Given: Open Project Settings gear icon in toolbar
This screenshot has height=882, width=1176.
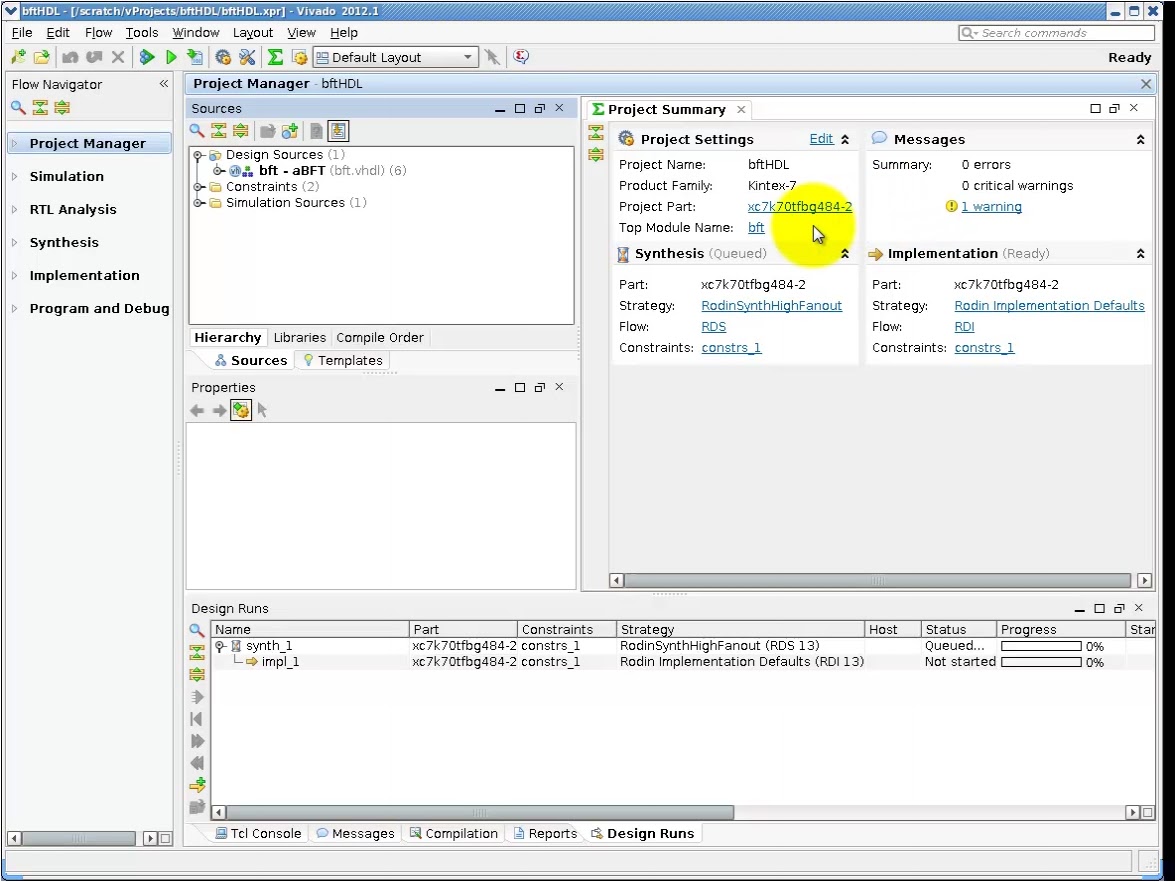Looking at the screenshot, I should click(x=223, y=57).
